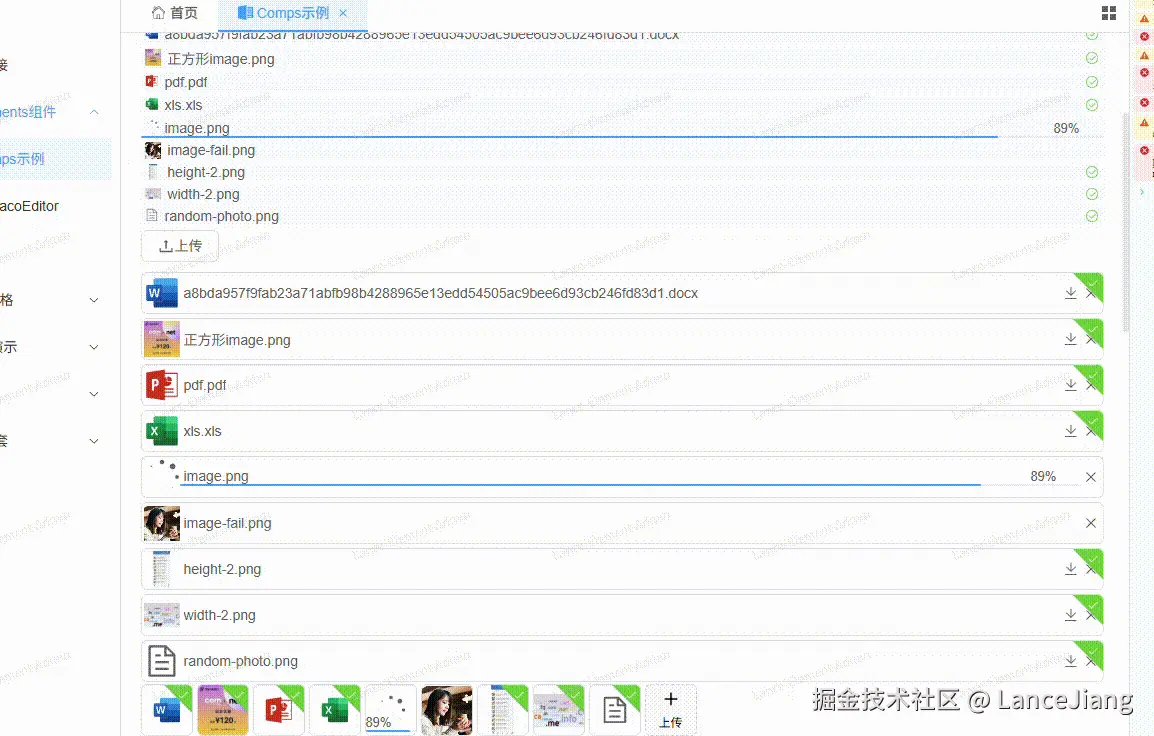
Task: Click the + 上传 upload card at bottom
Action: [x=671, y=710]
